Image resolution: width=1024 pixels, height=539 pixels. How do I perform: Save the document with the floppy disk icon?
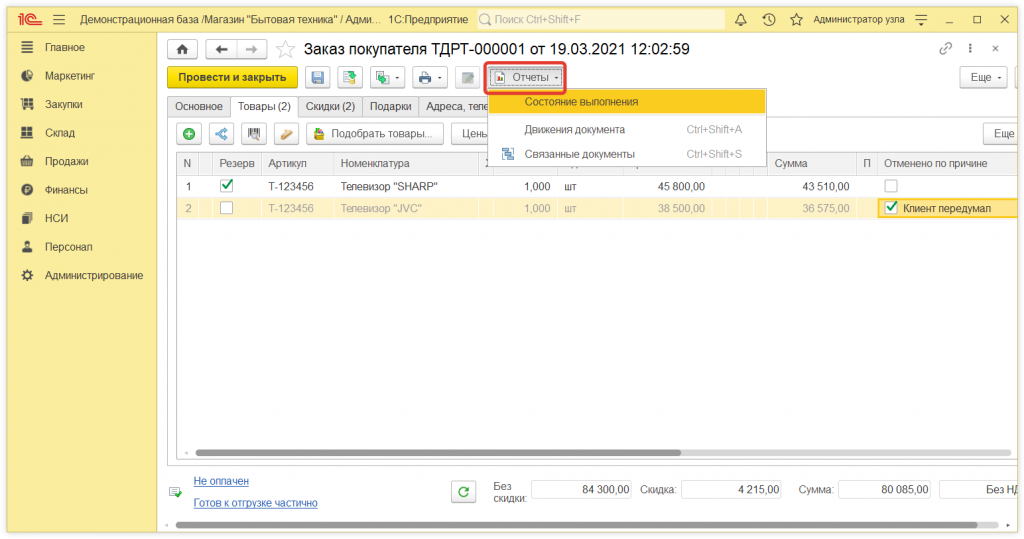point(318,77)
